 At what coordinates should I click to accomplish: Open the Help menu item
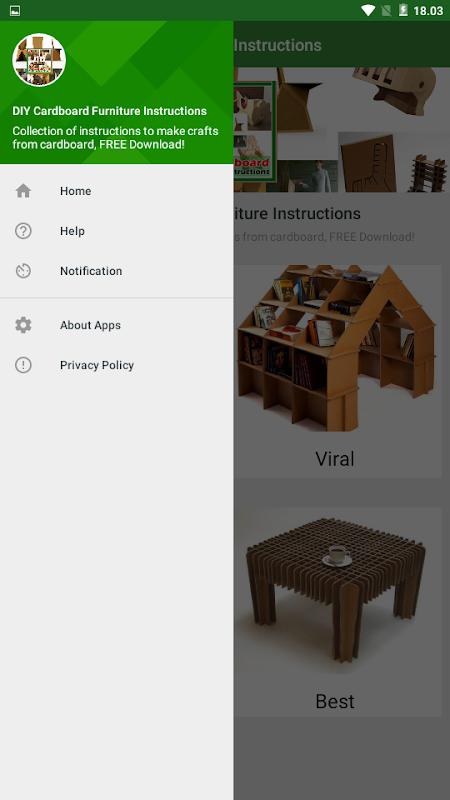[116, 231]
